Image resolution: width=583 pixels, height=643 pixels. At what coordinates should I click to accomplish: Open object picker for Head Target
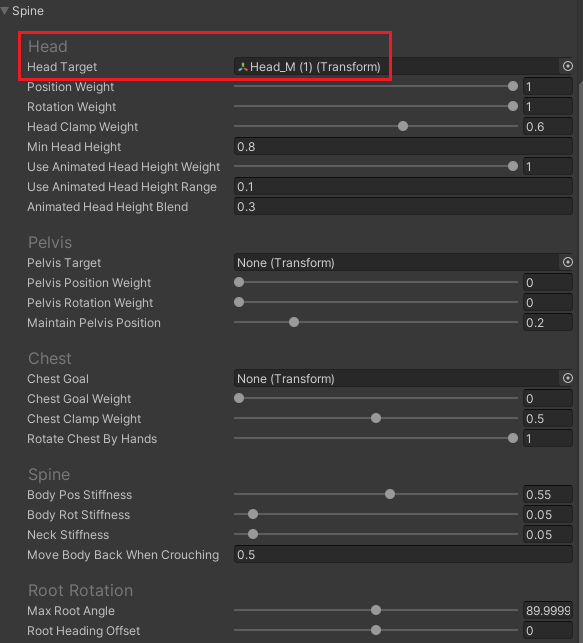pyautogui.click(x=567, y=66)
